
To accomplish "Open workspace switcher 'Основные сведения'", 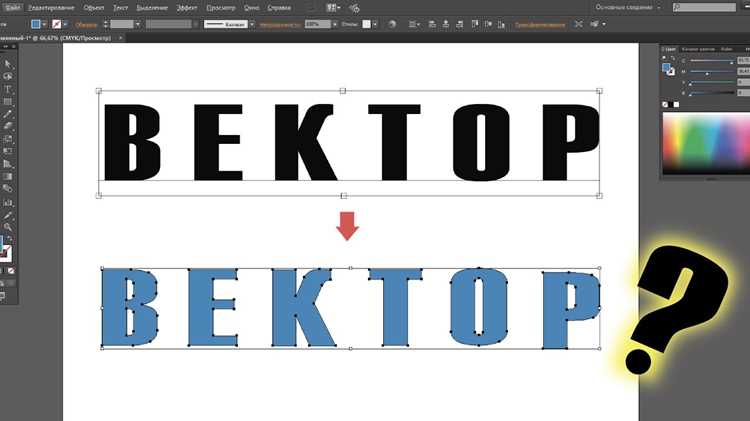I will pos(628,7).
